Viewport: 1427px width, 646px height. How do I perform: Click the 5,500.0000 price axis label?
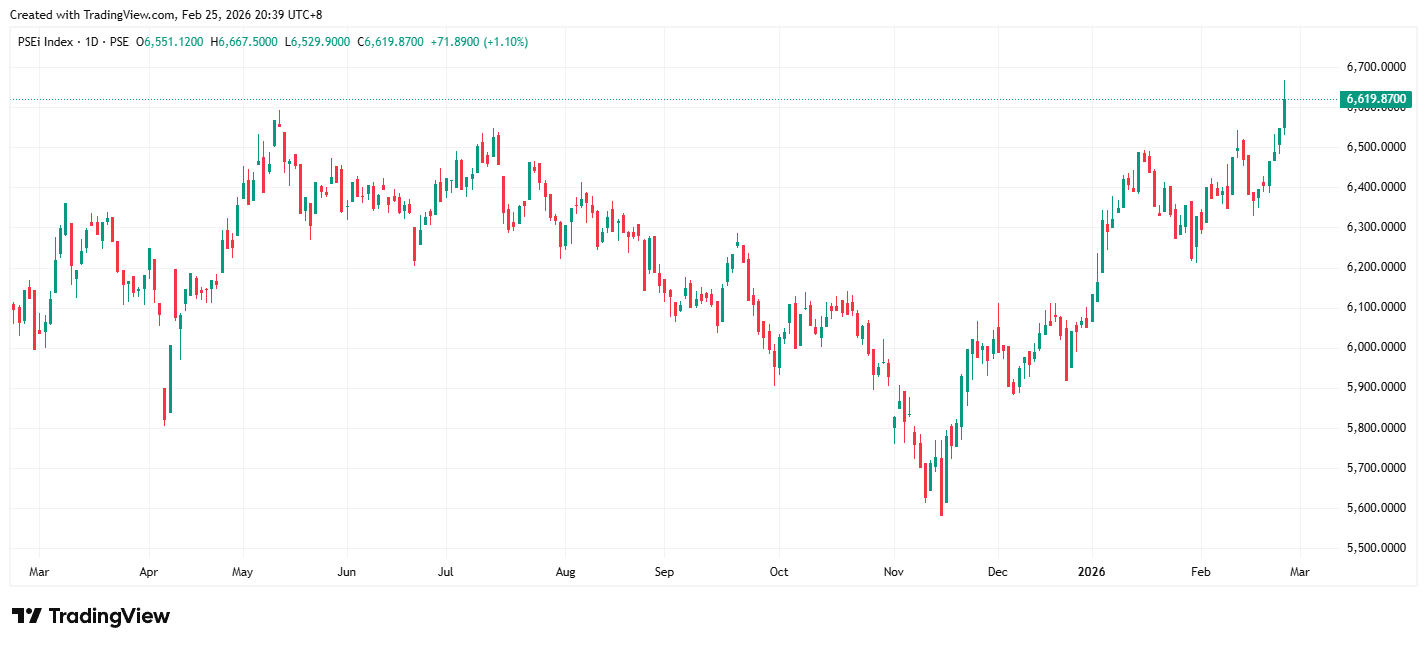[x=1376, y=548]
